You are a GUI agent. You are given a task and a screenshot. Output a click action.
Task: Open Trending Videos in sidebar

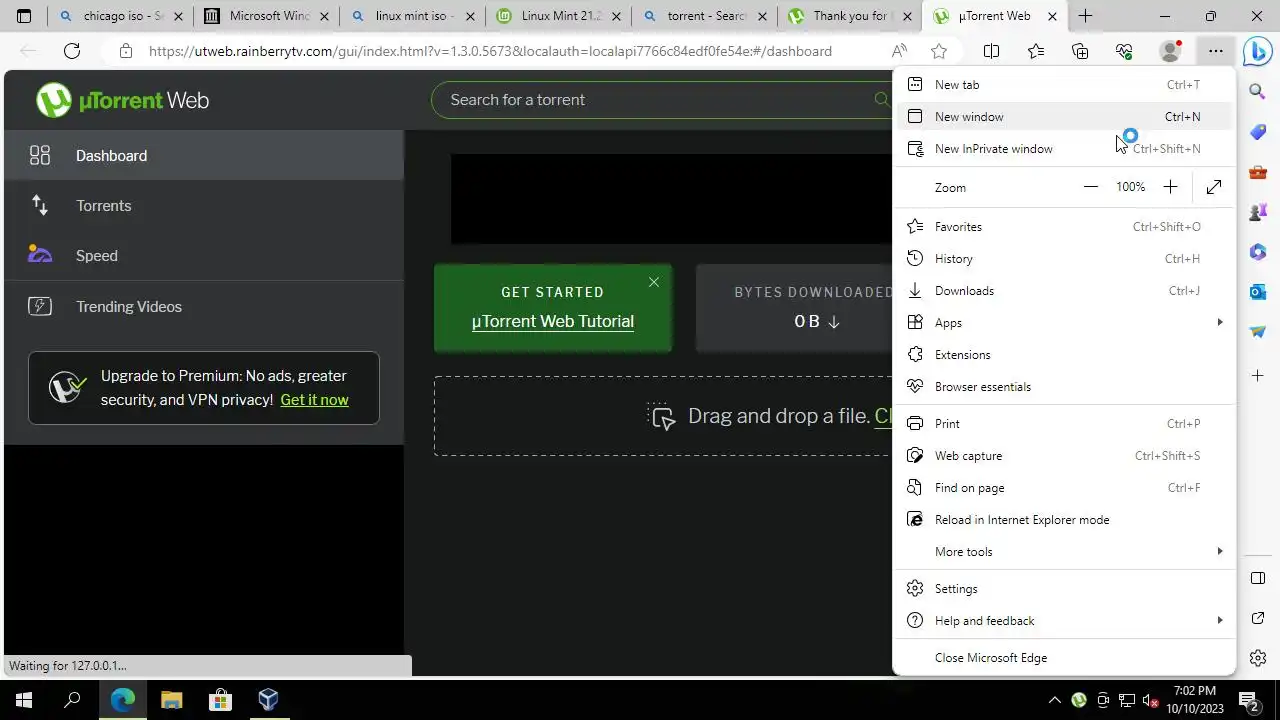click(x=204, y=306)
